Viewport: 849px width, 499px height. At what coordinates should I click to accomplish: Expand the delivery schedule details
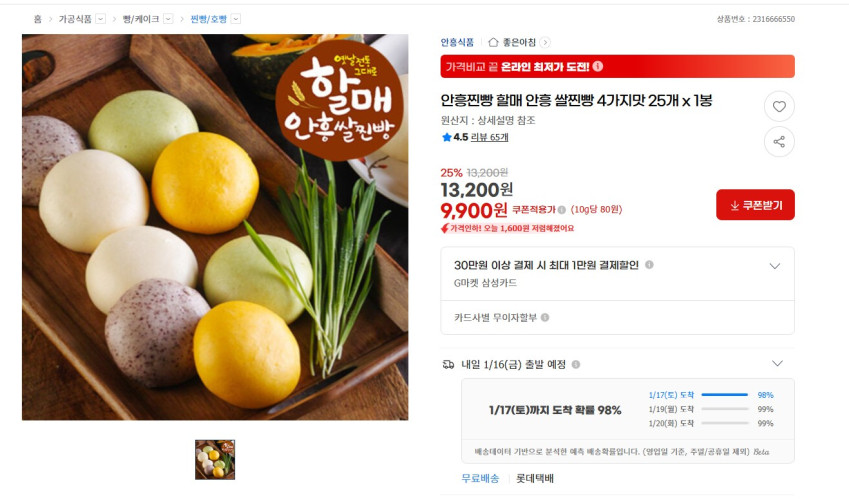click(777, 363)
